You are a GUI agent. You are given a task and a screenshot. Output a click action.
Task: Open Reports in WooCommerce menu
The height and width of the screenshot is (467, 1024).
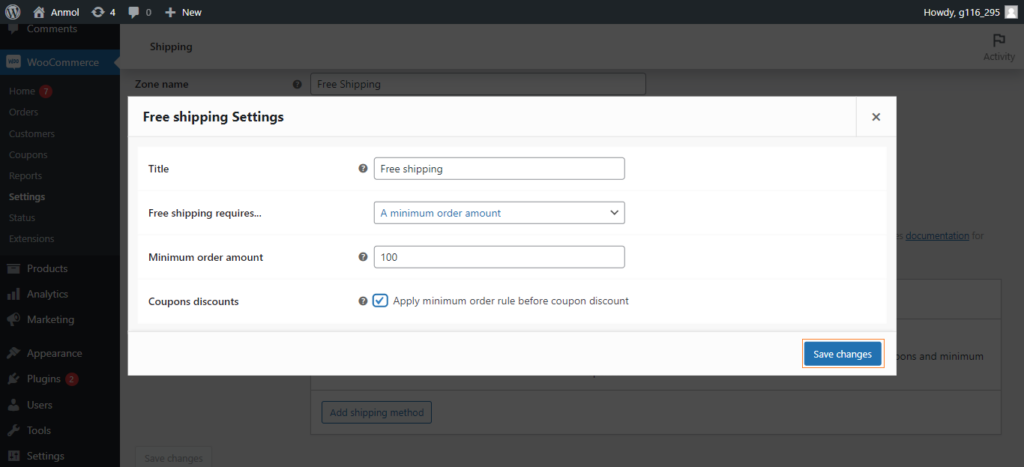click(25, 176)
